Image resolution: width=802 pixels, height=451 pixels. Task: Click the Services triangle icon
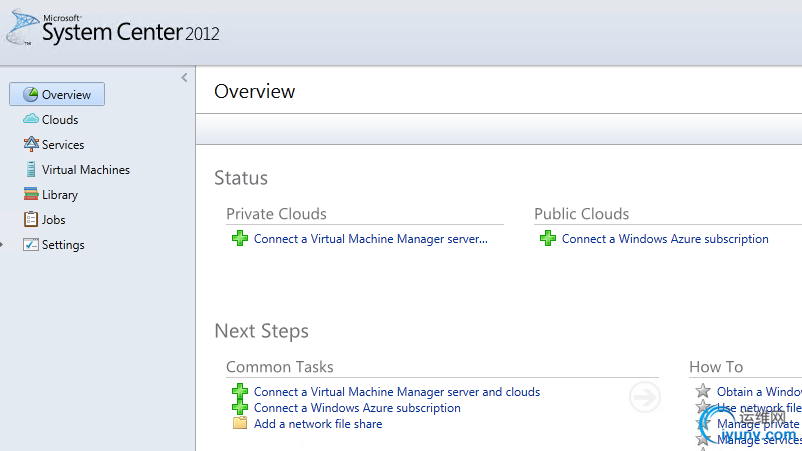click(31, 144)
